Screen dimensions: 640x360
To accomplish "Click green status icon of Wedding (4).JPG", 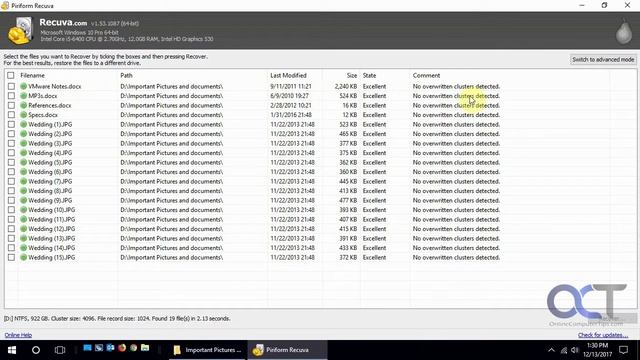I will pyautogui.click(x=24, y=153).
